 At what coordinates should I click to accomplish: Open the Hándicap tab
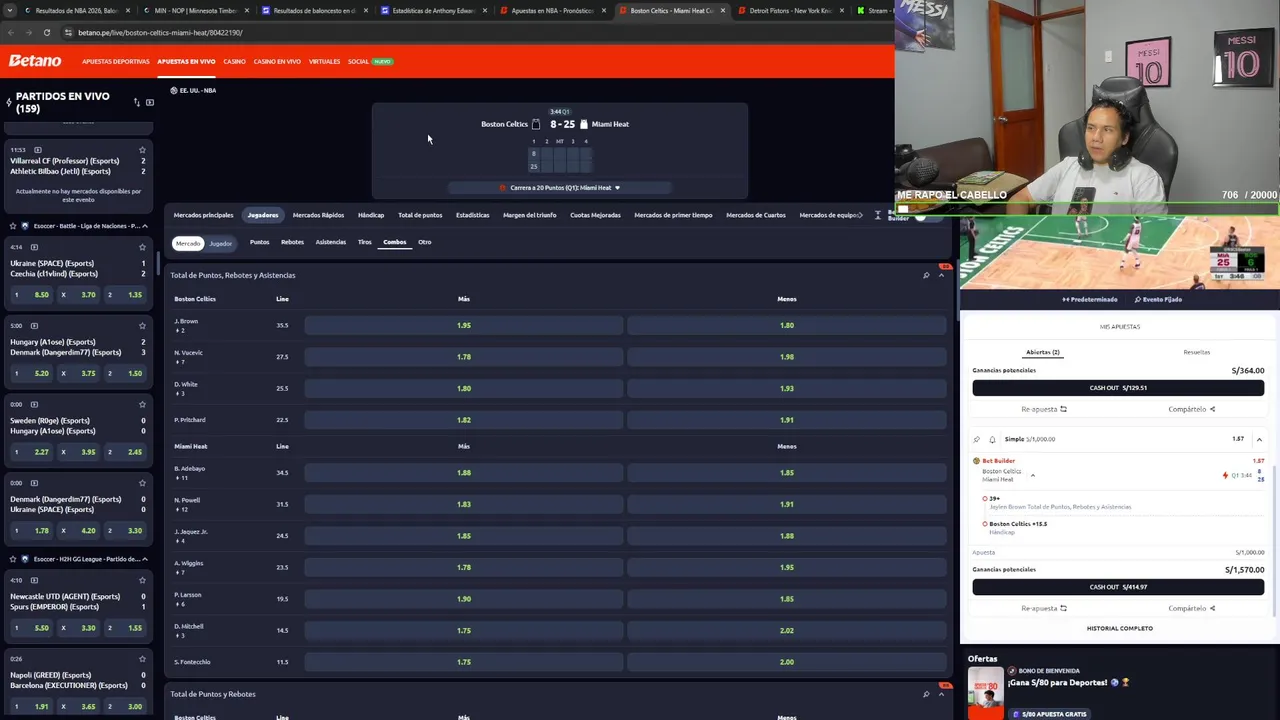pyautogui.click(x=371, y=215)
